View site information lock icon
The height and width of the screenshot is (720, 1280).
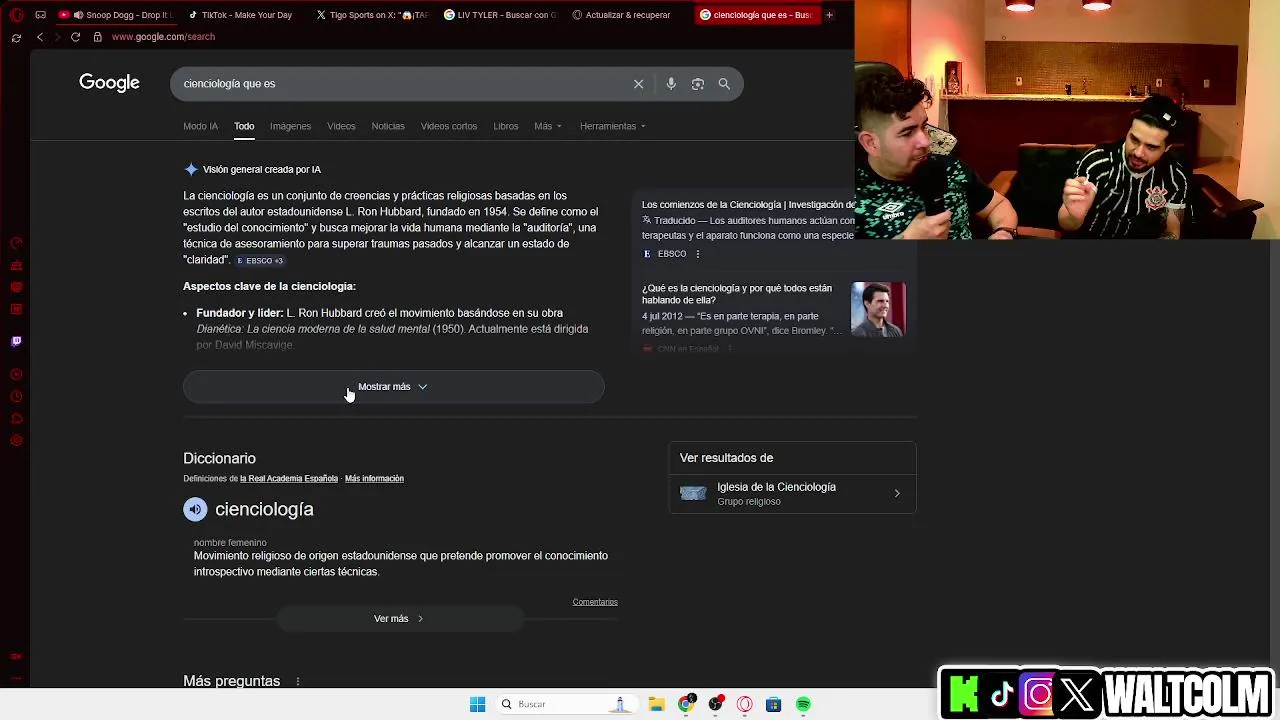[97, 37]
